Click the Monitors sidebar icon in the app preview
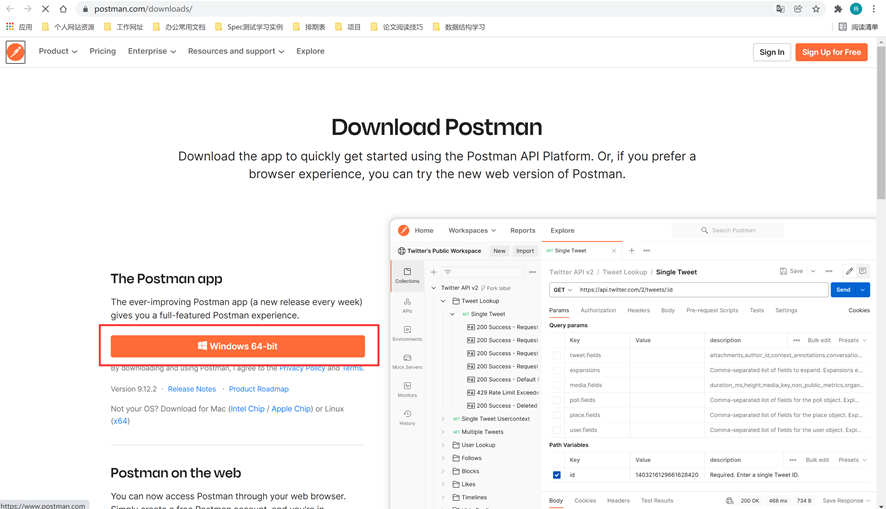This screenshot has width=886, height=509. (x=407, y=389)
